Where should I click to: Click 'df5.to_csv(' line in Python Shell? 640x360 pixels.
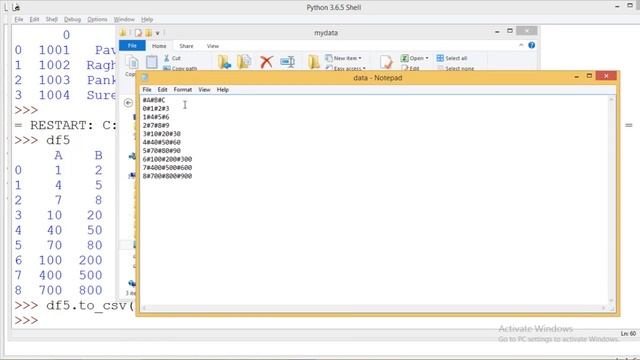(74, 305)
